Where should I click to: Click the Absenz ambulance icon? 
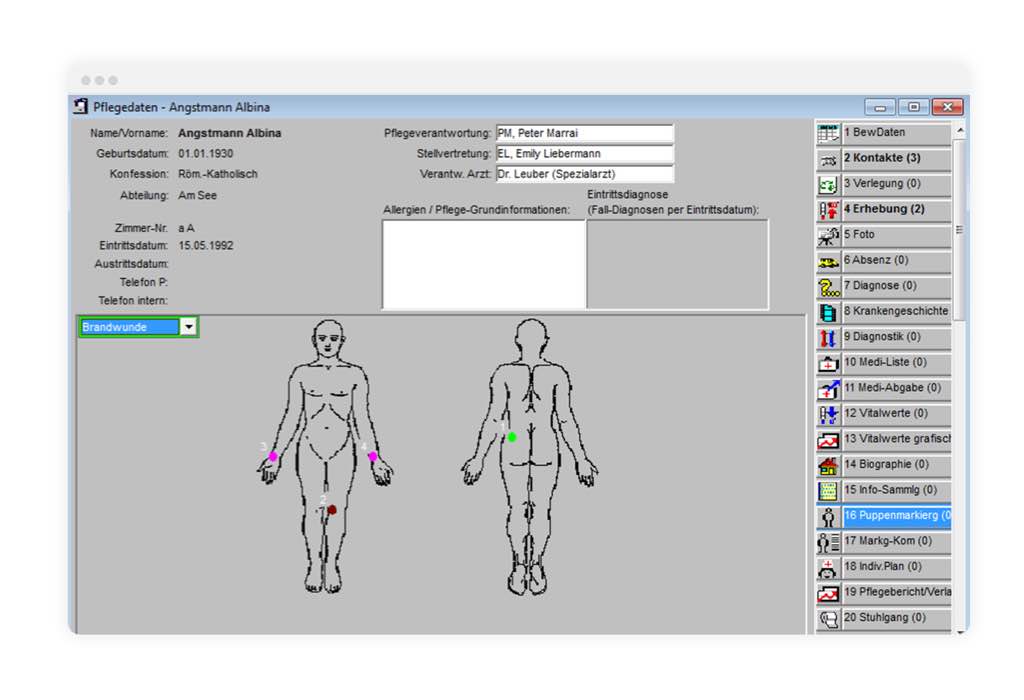828,261
